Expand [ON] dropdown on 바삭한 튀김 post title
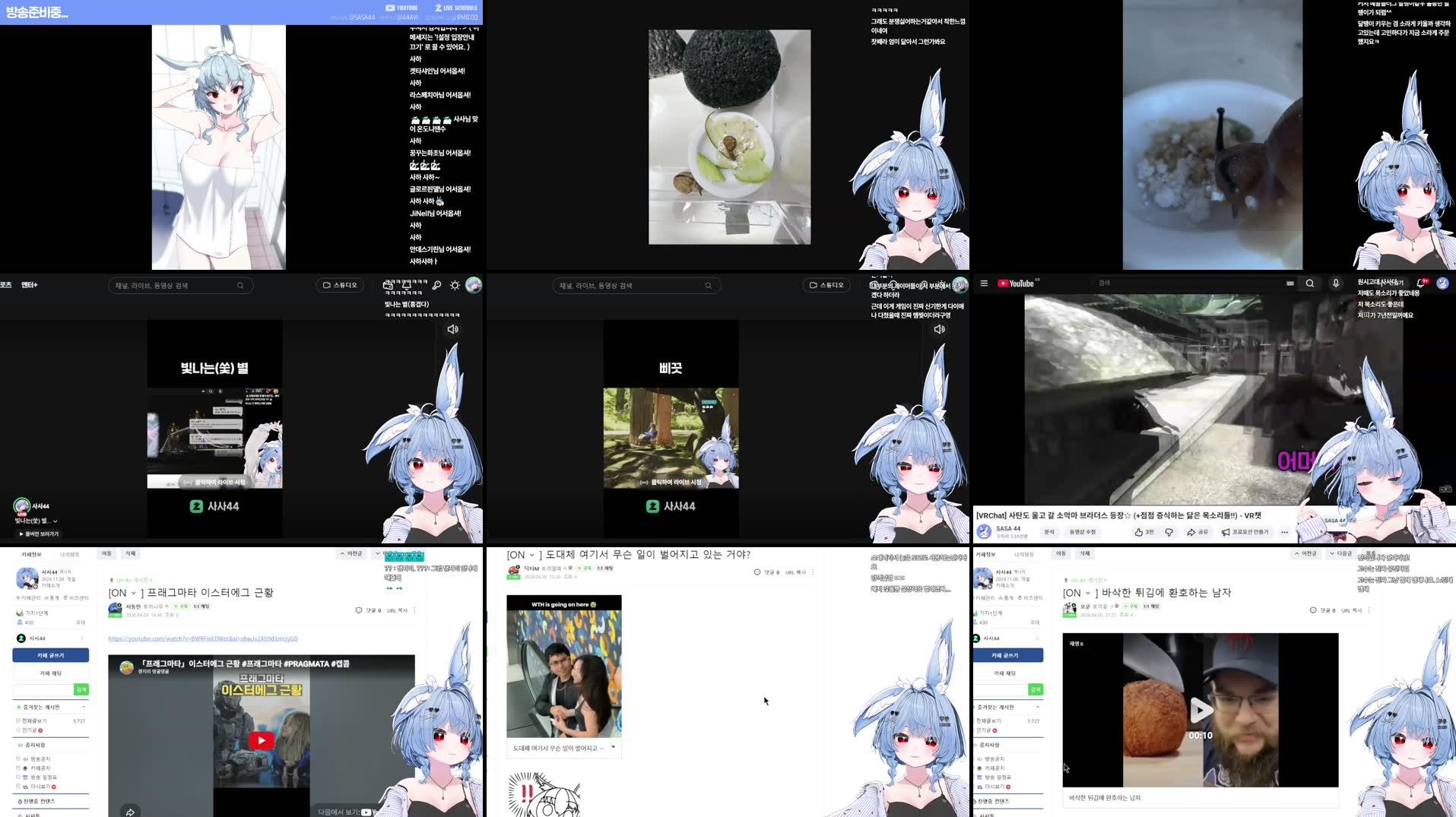 point(1087,593)
